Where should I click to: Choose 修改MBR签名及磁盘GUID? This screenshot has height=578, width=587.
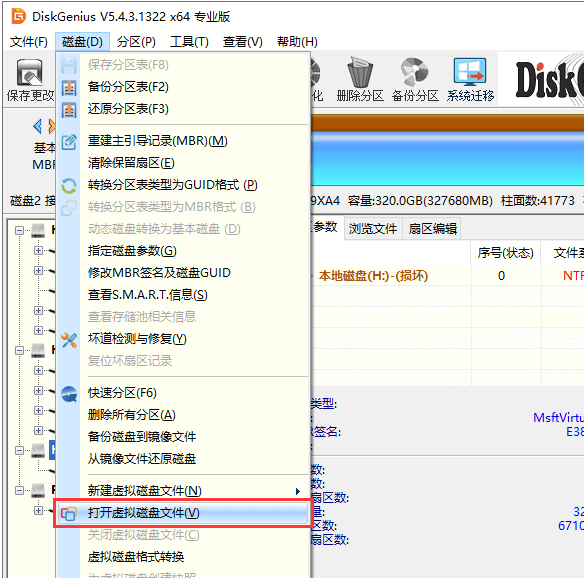(183, 273)
